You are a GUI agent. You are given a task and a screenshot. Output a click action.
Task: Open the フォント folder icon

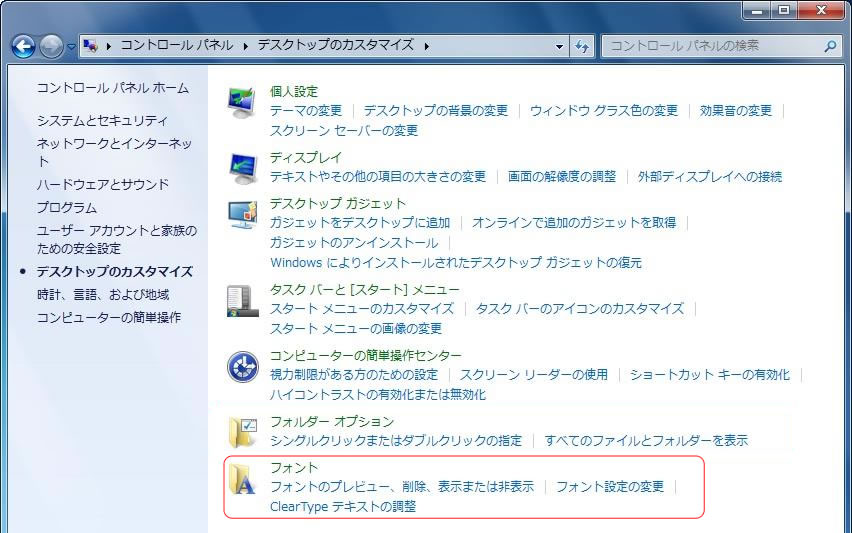click(x=242, y=478)
